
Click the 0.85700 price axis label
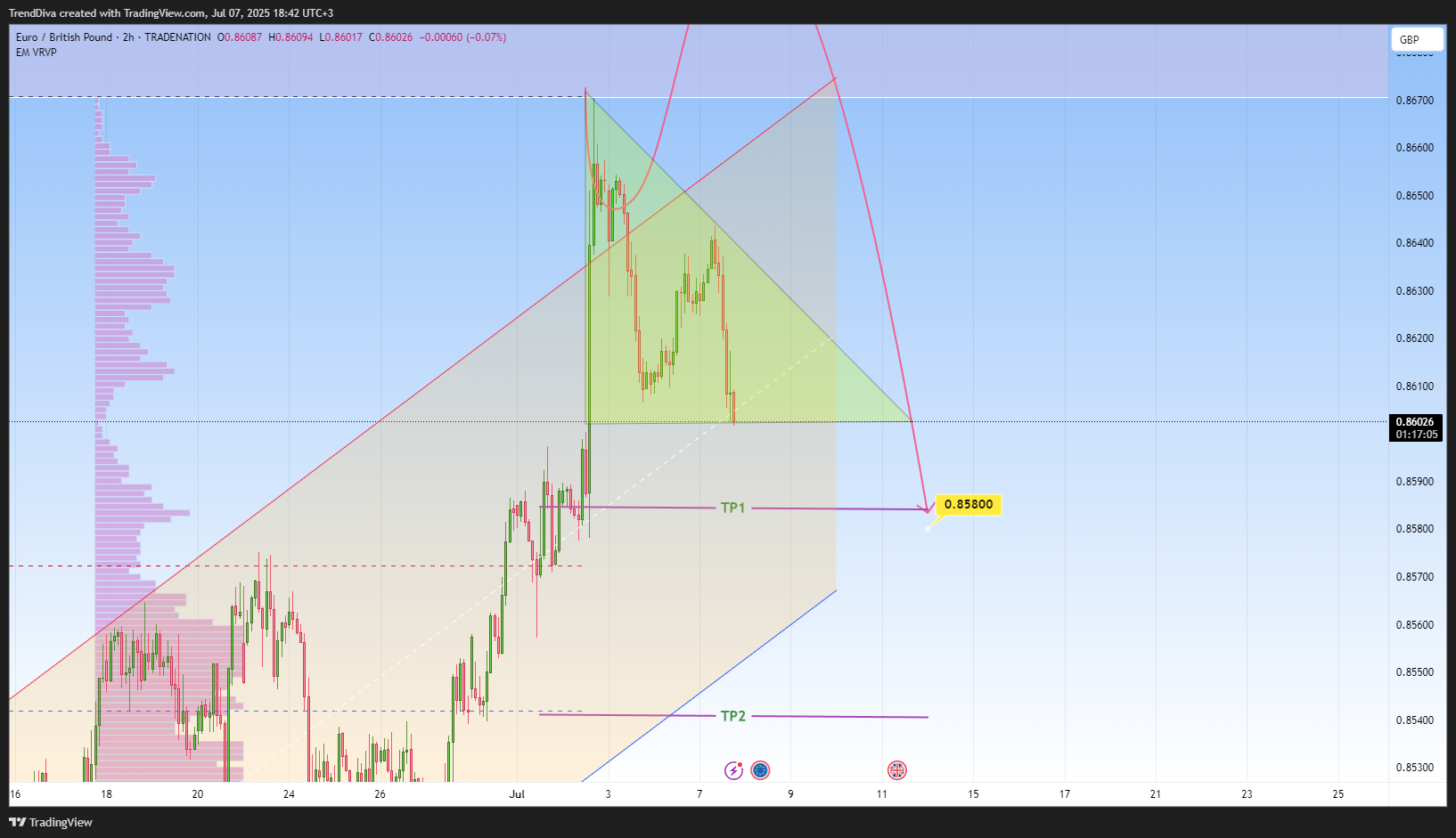click(1415, 577)
